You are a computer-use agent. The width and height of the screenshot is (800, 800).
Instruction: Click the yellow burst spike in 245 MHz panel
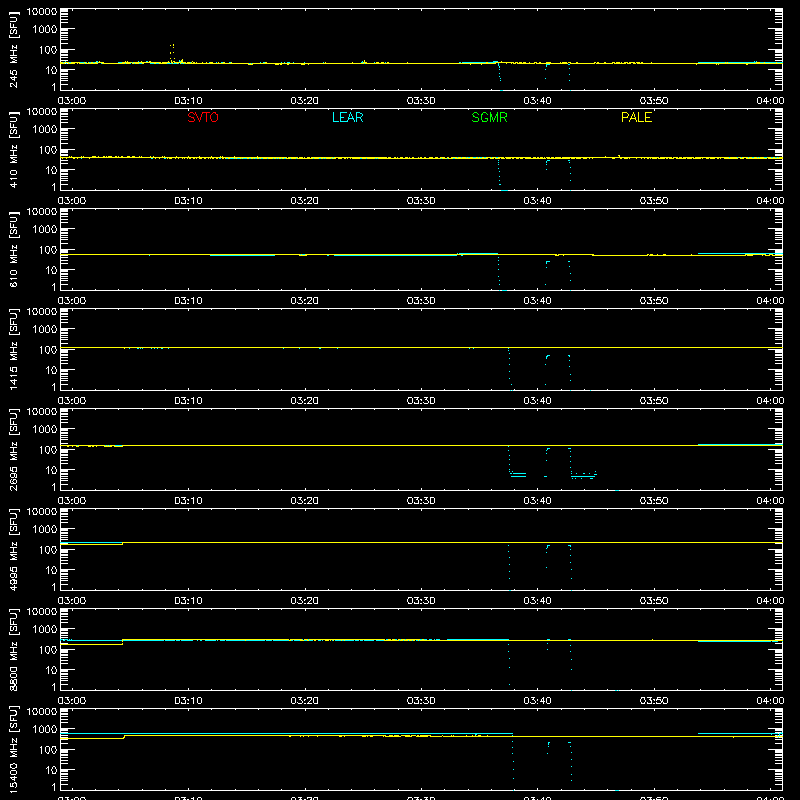pos(172,53)
